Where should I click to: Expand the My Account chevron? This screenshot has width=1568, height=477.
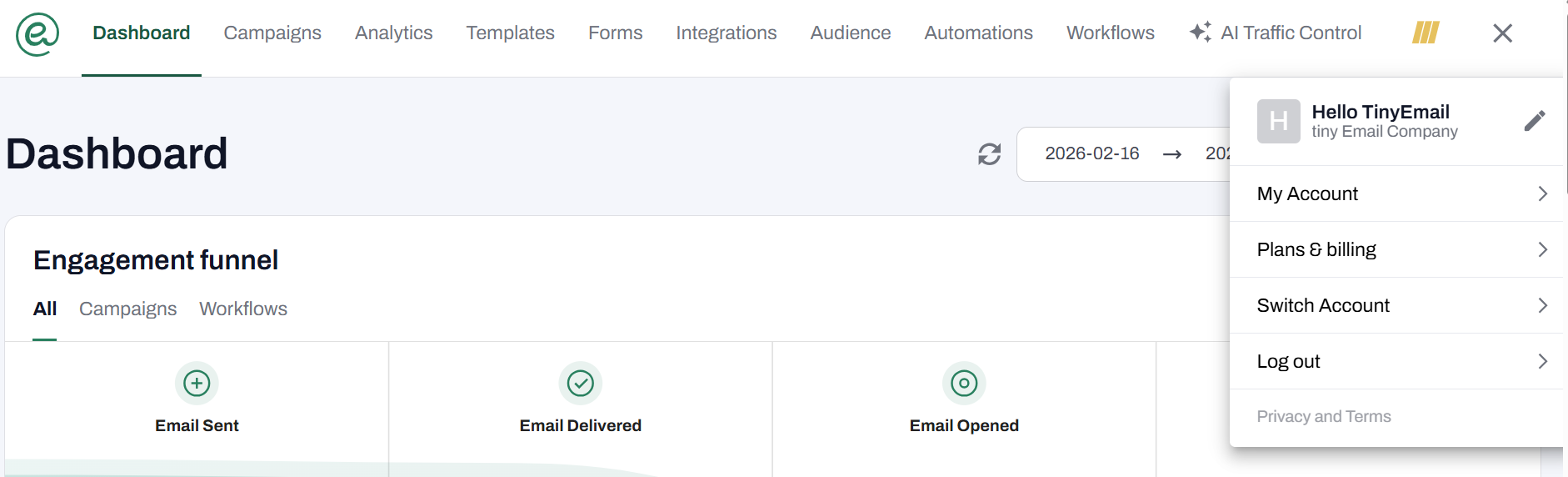(1542, 193)
